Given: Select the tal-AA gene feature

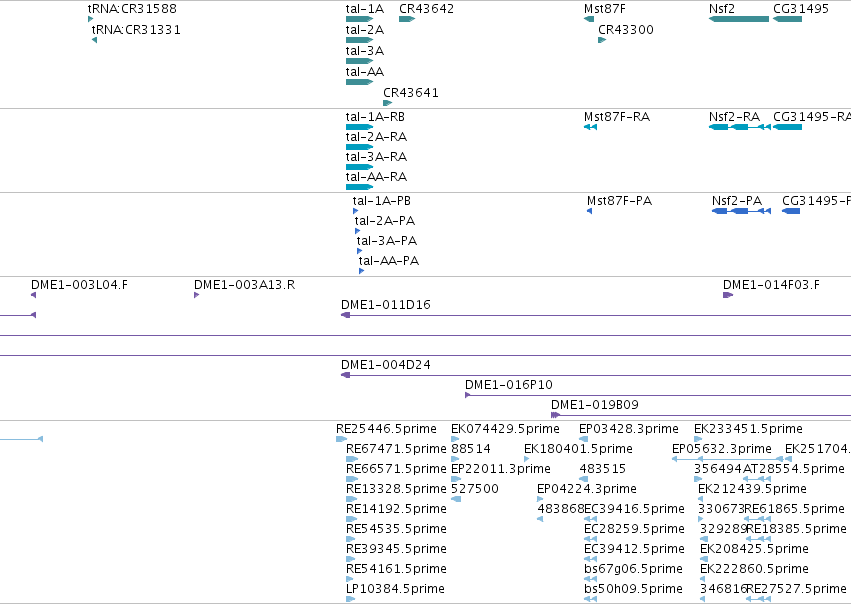Looking at the screenshot, I should pos(359,82).
